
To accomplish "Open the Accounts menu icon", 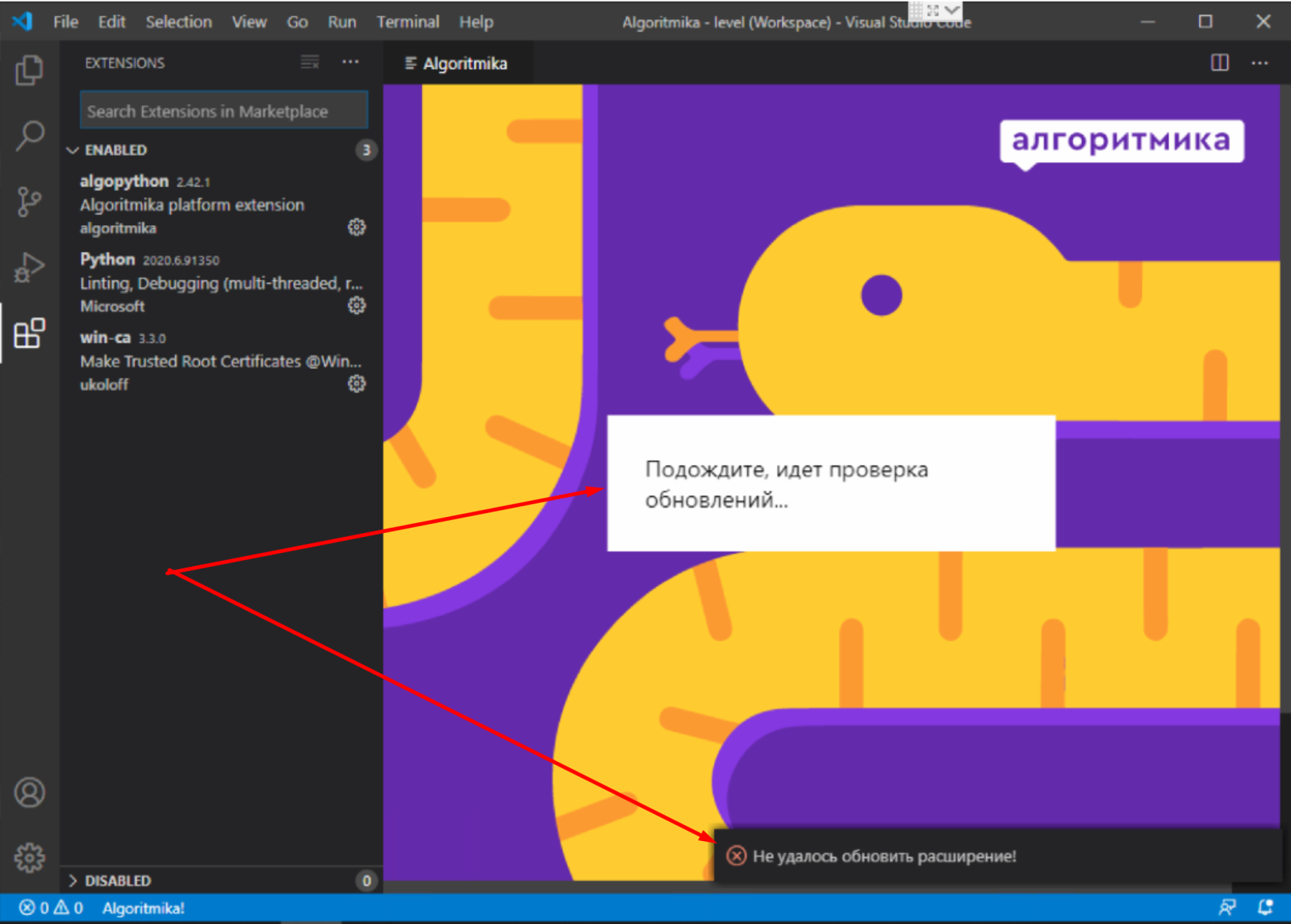I will coord(29,792).
